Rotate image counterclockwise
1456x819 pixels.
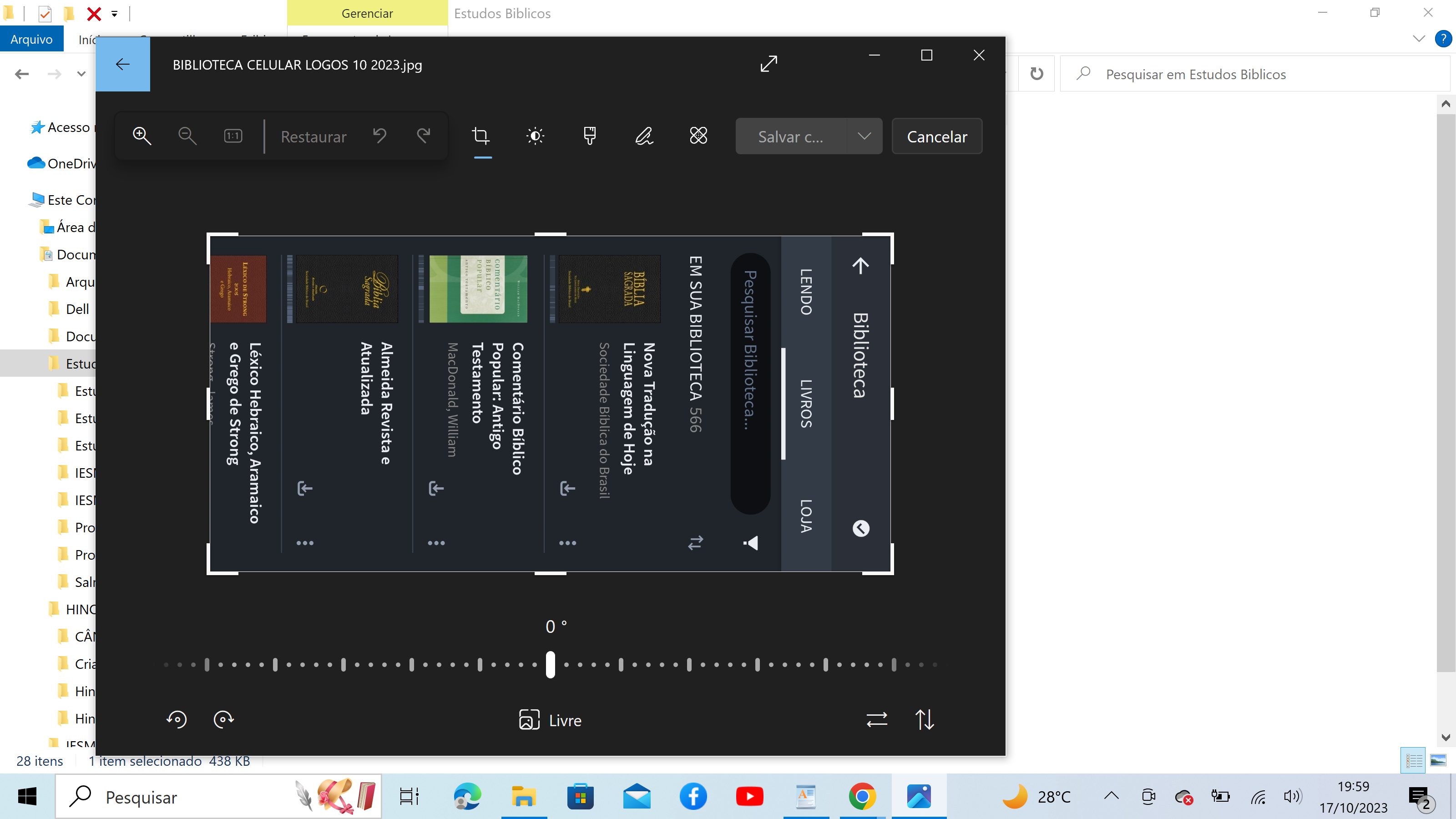click(177, 719)
